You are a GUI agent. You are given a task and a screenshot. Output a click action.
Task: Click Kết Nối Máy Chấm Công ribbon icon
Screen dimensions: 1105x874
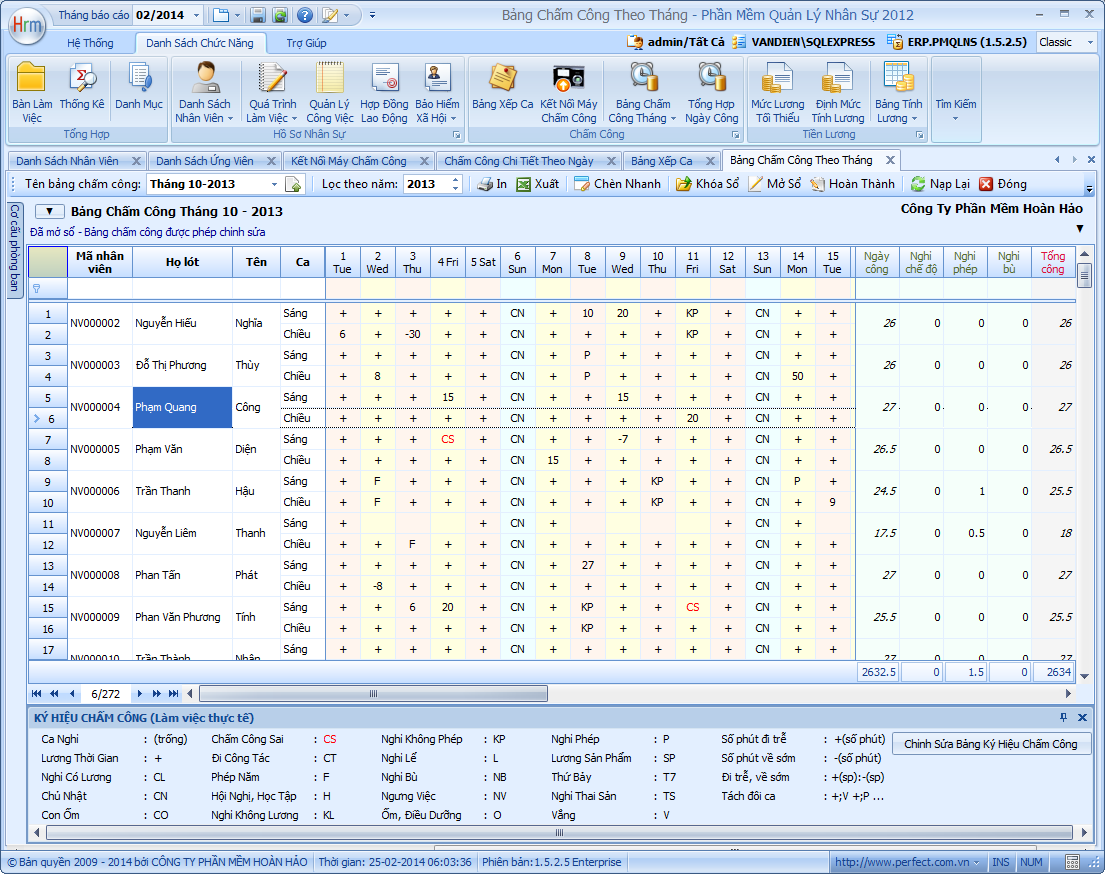point(569,92)
